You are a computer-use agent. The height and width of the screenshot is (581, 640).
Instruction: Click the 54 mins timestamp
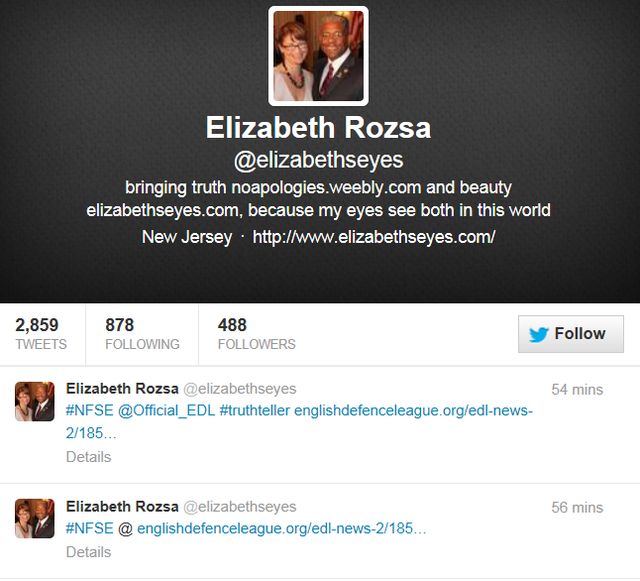coord(577,390)
